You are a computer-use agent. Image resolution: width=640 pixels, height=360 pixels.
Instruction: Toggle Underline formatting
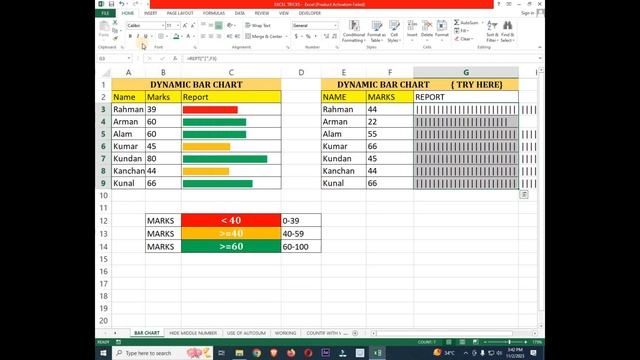[145, 36]
